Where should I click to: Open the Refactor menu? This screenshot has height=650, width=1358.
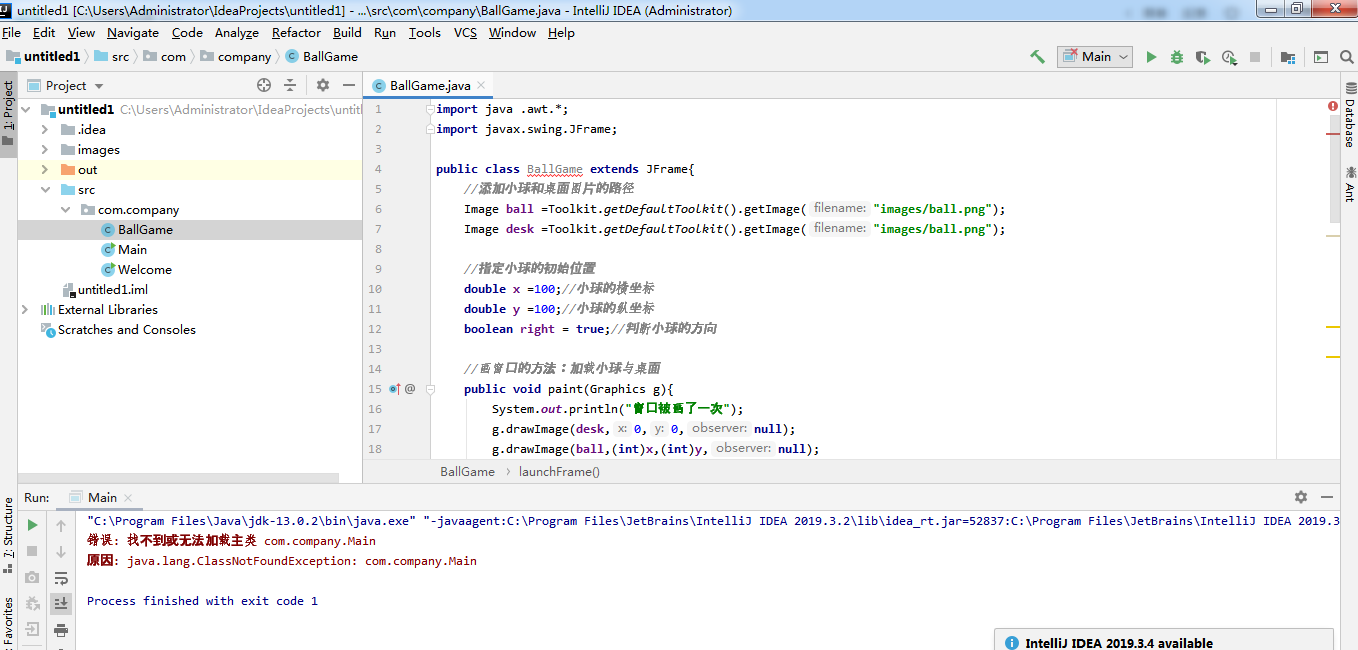coord(297,33)
